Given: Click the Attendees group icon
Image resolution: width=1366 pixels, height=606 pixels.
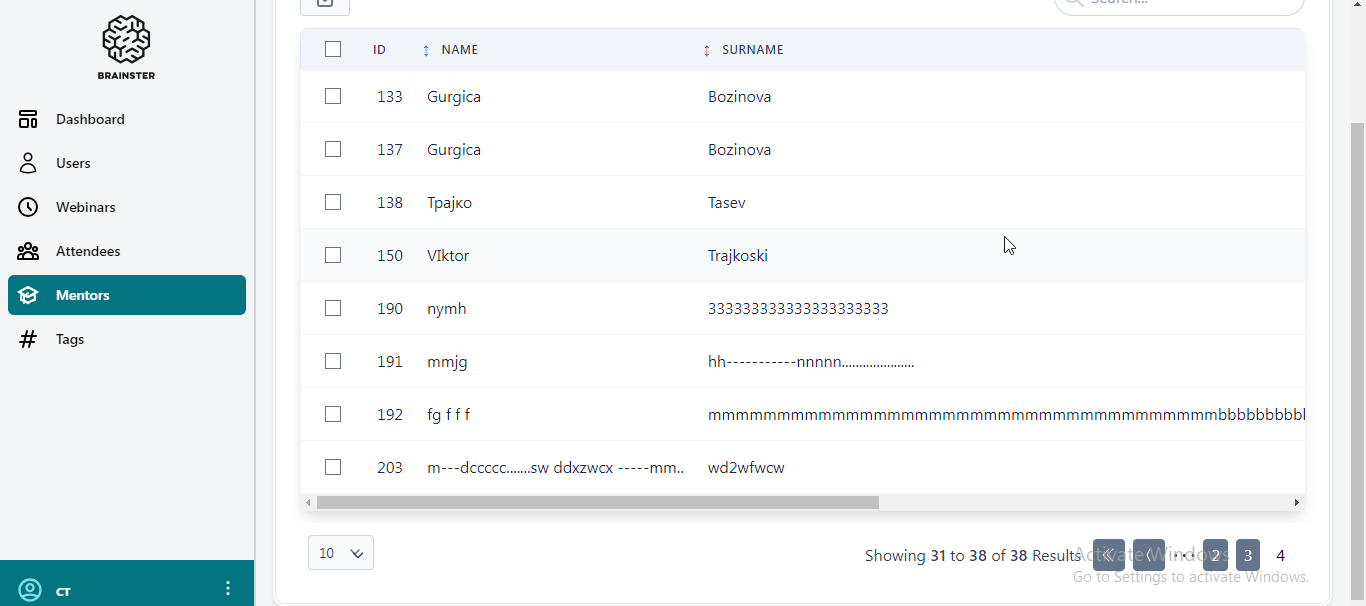Looking at the screenshot, I should tap(28, 251).
